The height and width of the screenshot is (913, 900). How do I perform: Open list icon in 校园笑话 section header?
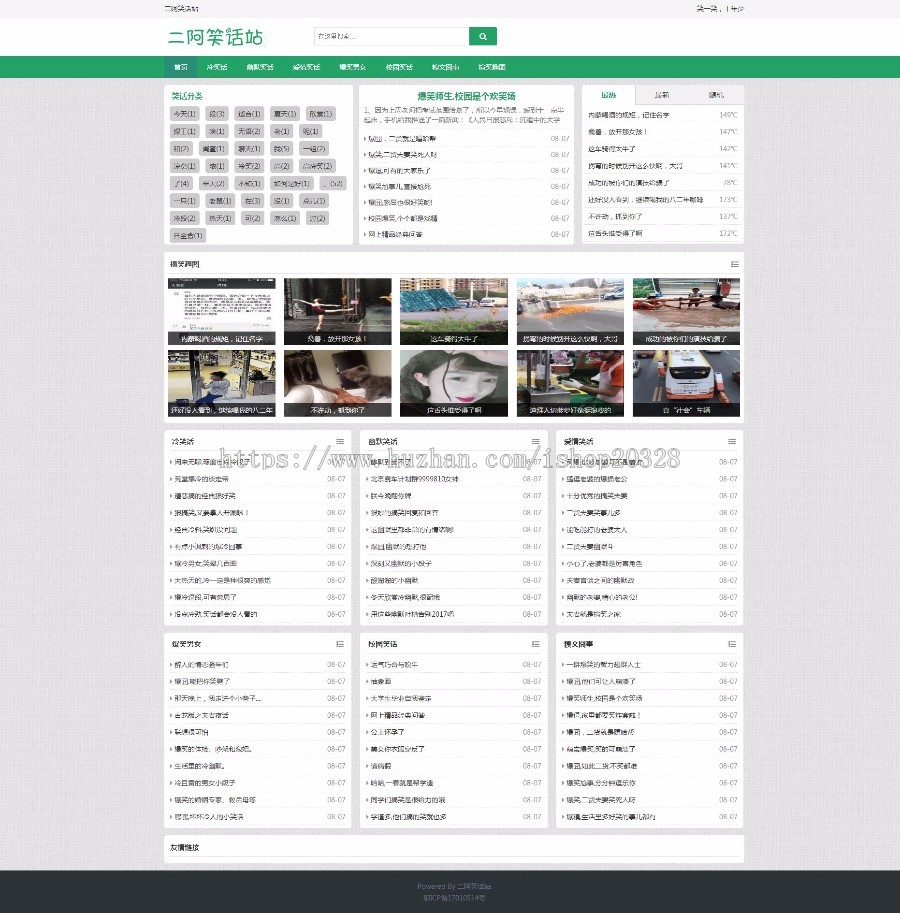tap(536, 645)
